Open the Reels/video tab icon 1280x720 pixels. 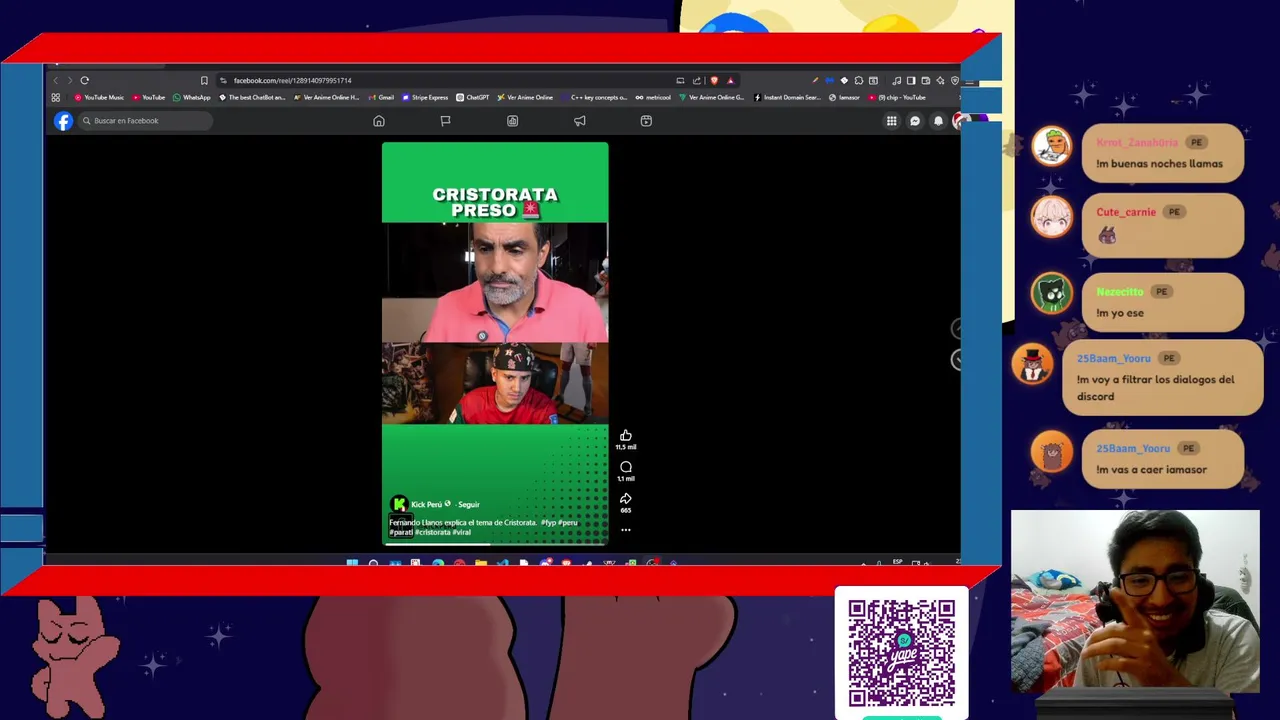click(512, 121)
